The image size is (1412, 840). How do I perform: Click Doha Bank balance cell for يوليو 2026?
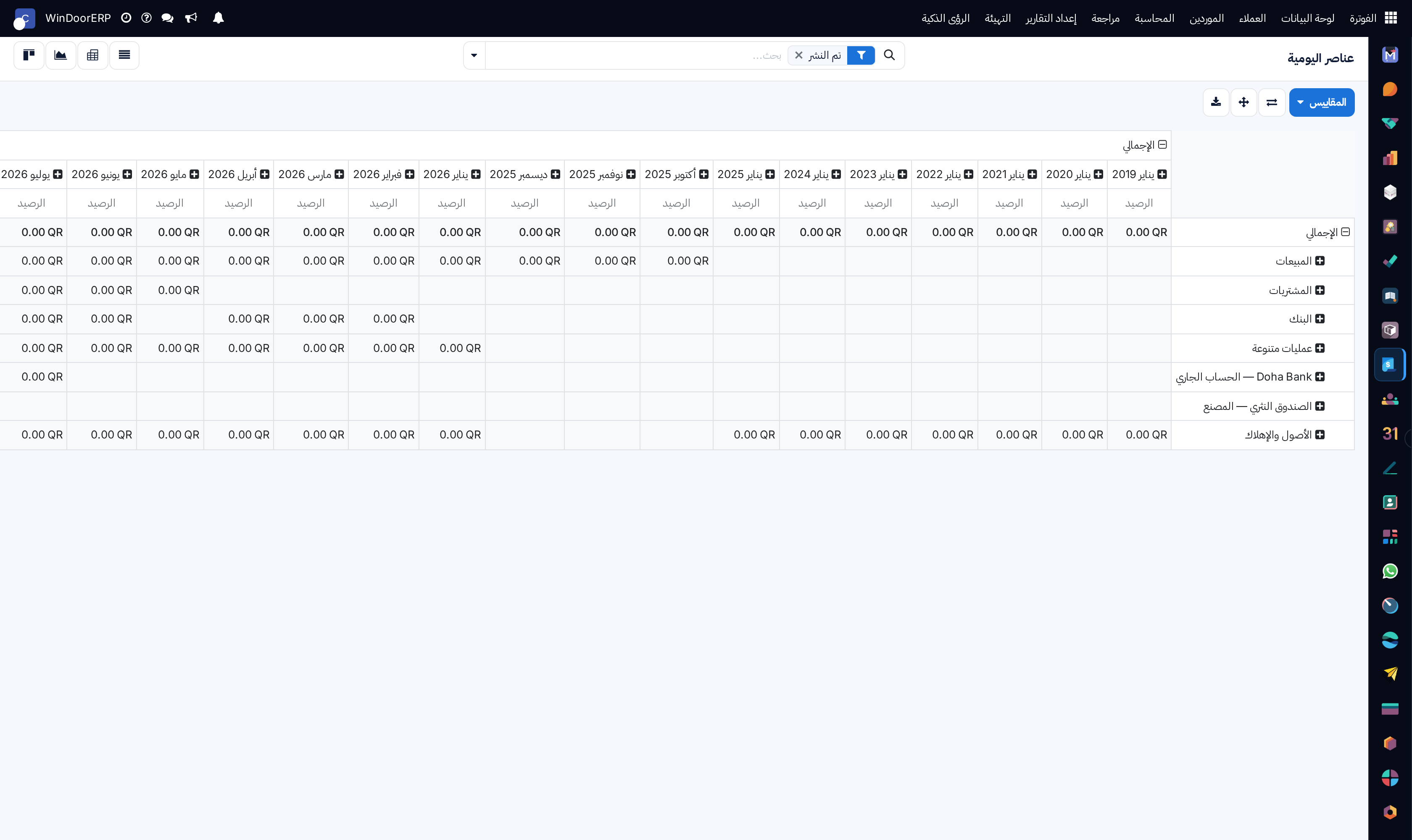[33, 377]
